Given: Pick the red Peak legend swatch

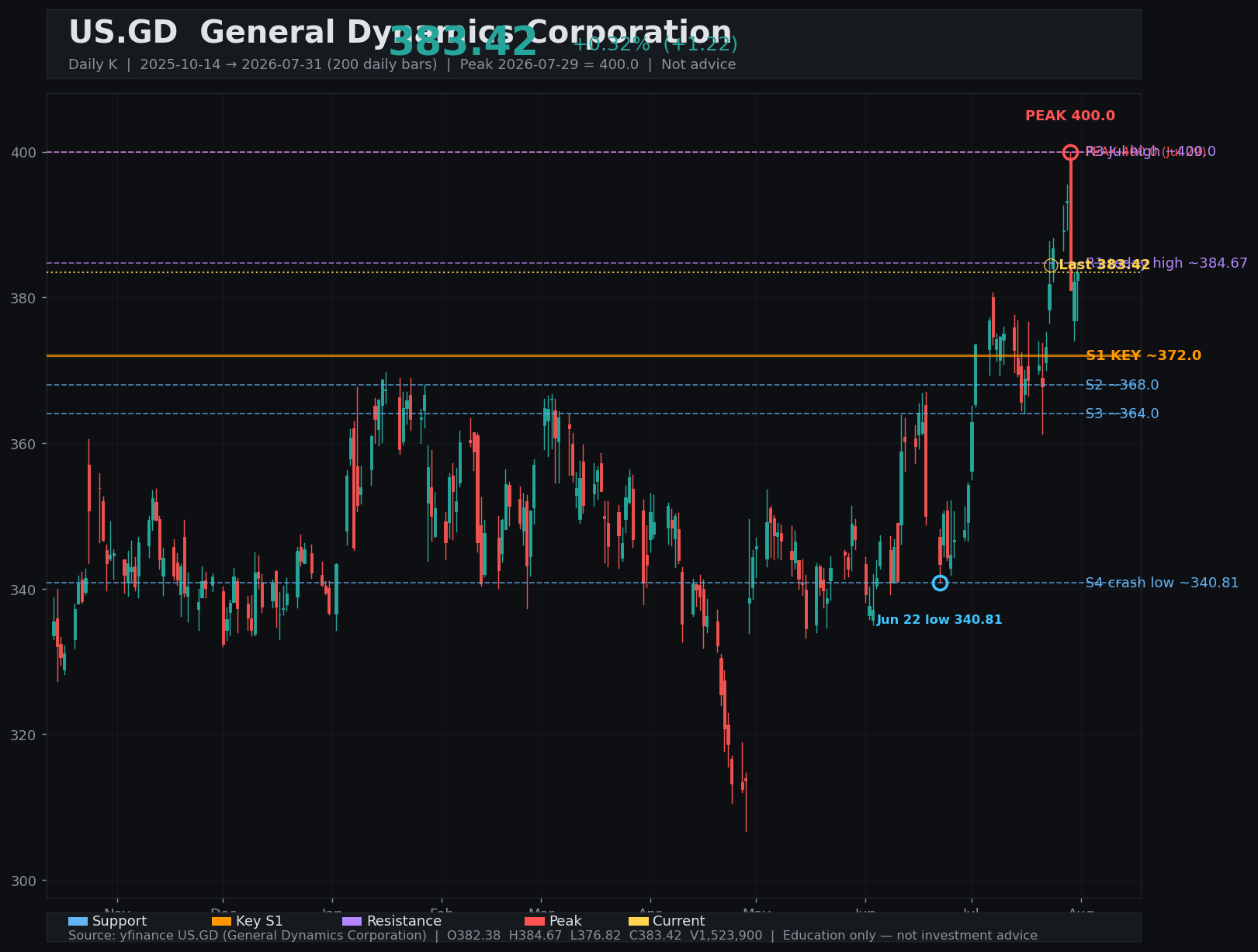Looking at the screenshot, I should click(535, 921).
